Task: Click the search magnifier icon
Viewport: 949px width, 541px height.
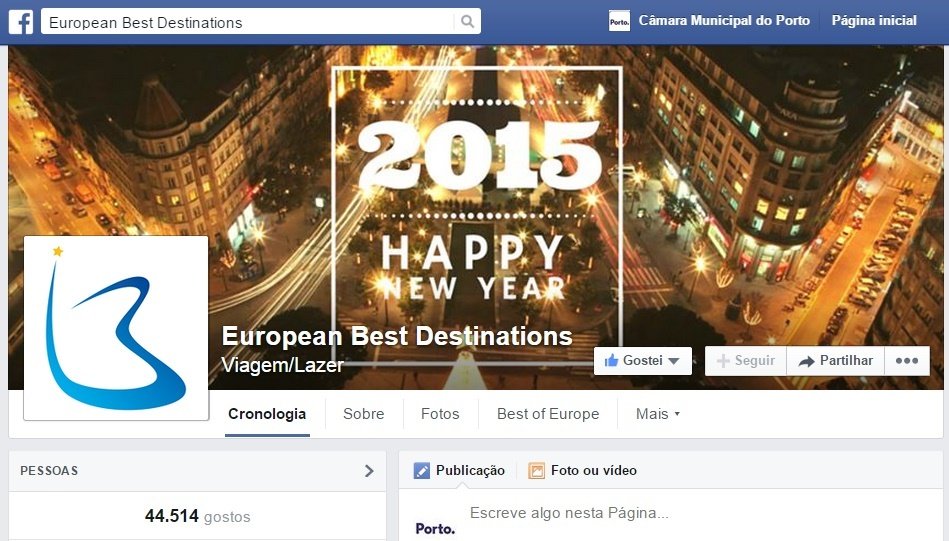Action: [467, 22]
